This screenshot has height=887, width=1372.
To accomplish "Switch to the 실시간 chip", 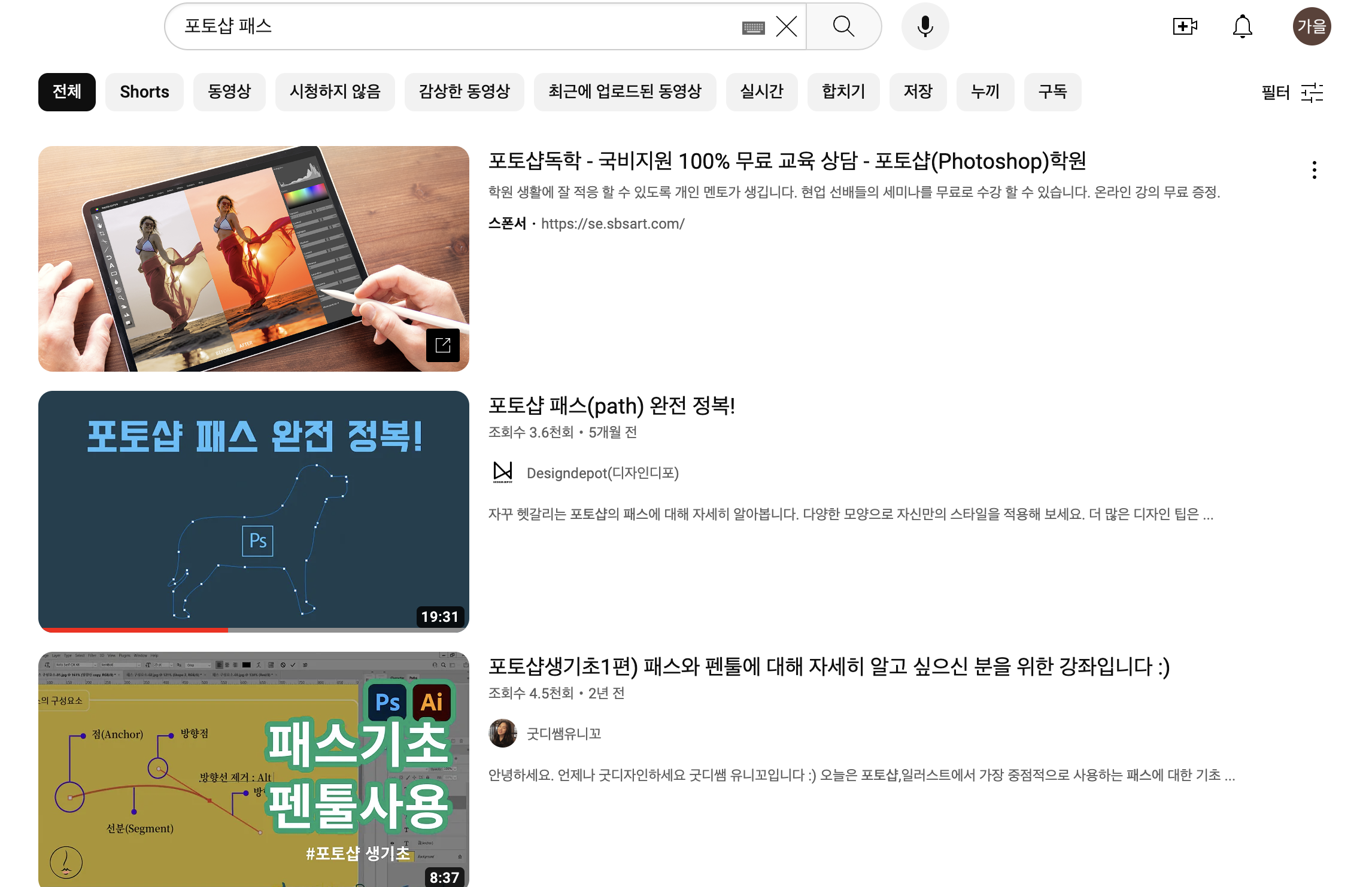I will point(761,92).
